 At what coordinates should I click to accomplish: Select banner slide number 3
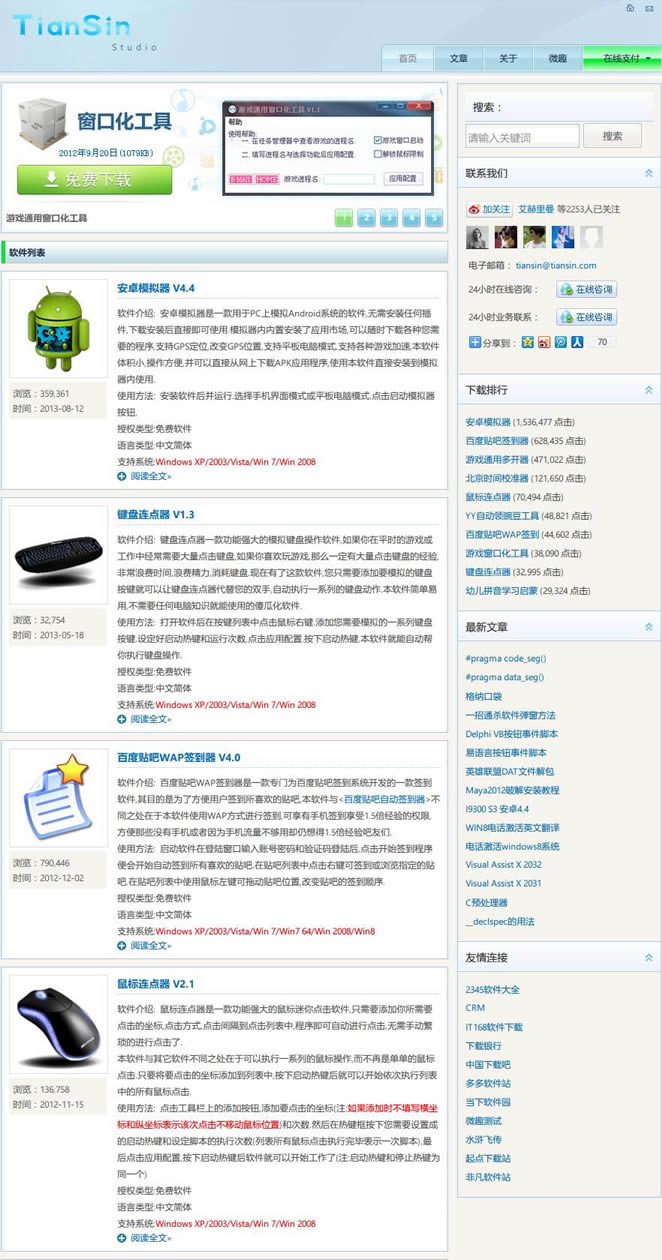388,218
